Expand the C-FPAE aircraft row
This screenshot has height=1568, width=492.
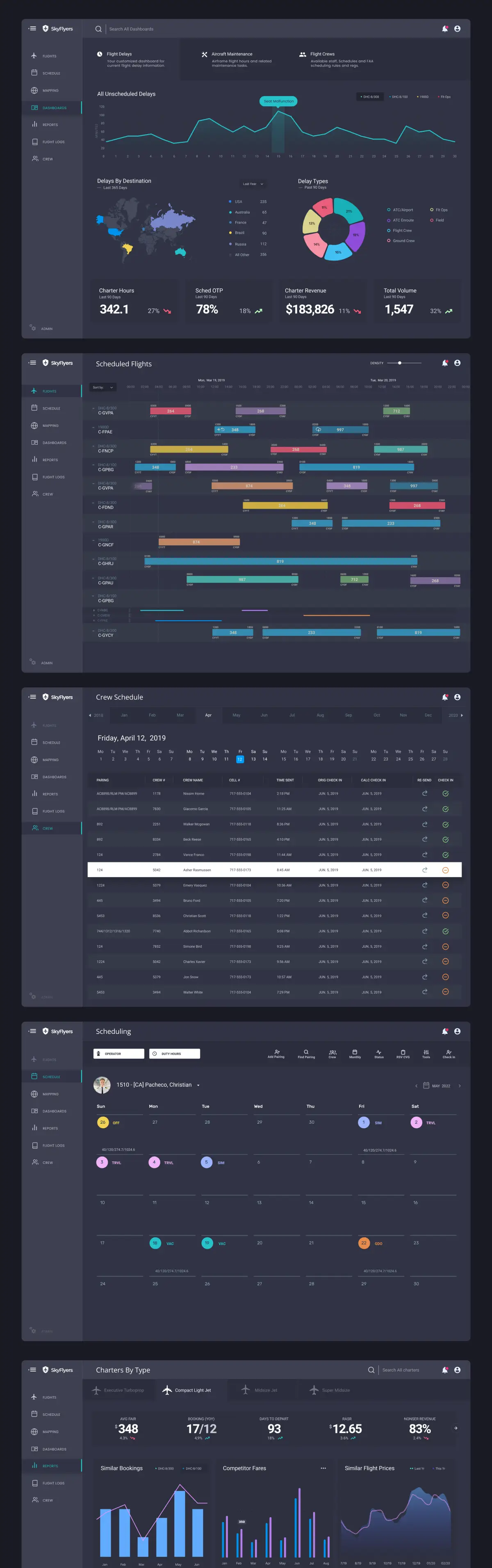93,427
